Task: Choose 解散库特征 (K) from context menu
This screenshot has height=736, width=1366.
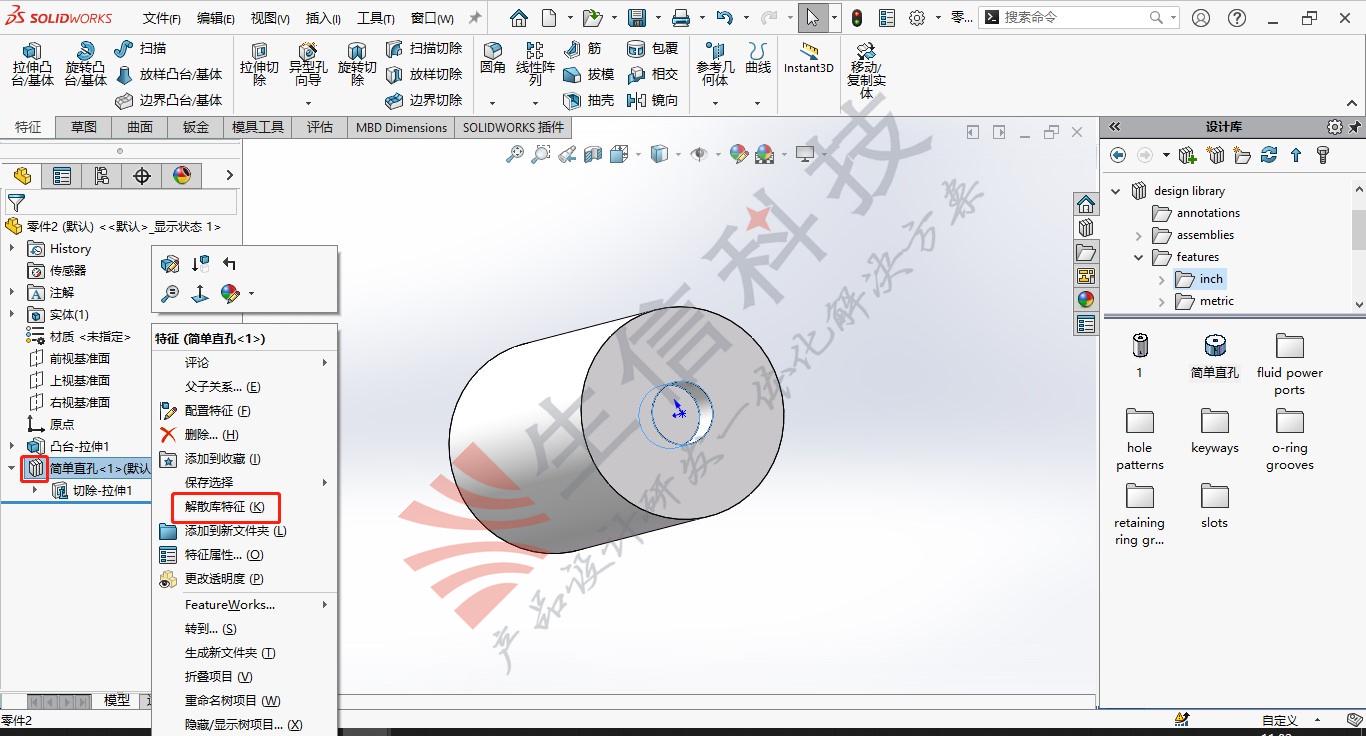Action: 225,507
